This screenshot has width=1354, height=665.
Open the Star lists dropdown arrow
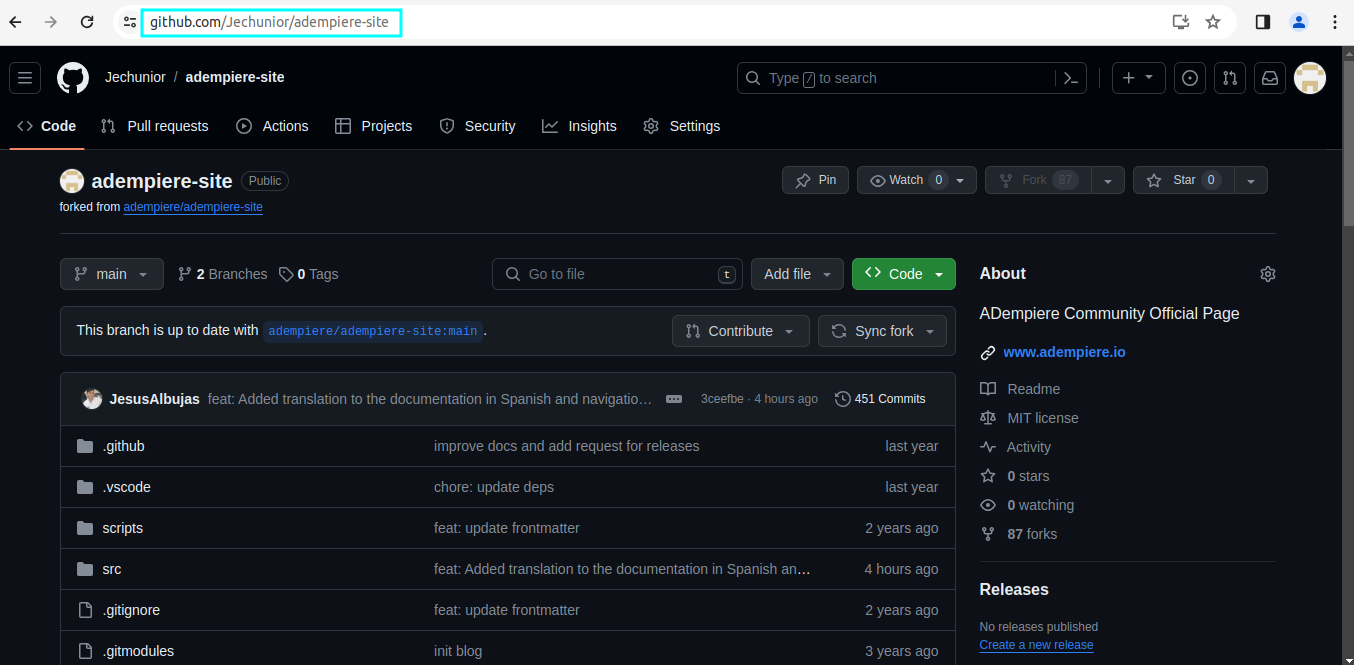click(x=1251, y=180)
